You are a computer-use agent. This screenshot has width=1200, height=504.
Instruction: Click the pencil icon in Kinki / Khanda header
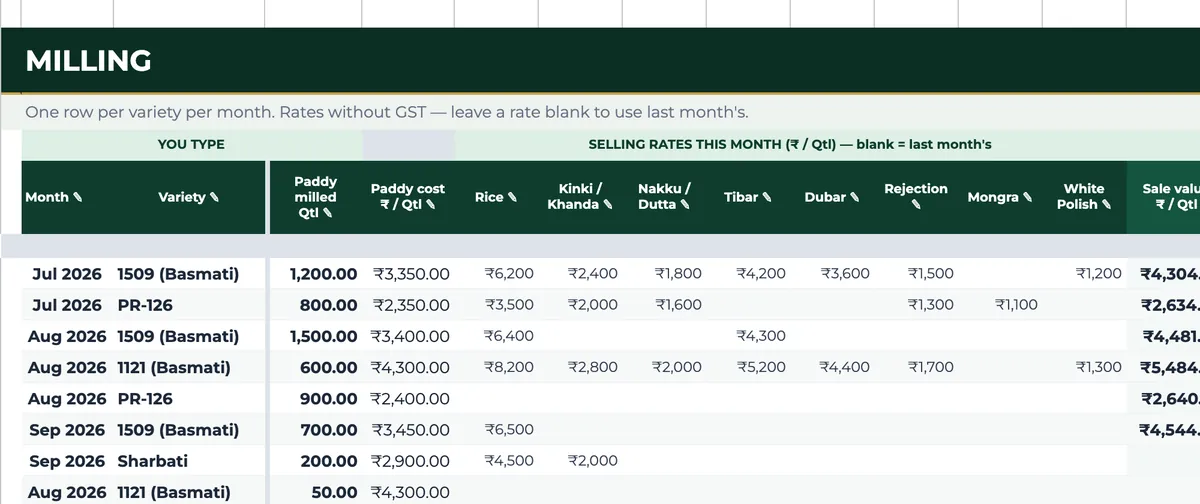(609, 205)
